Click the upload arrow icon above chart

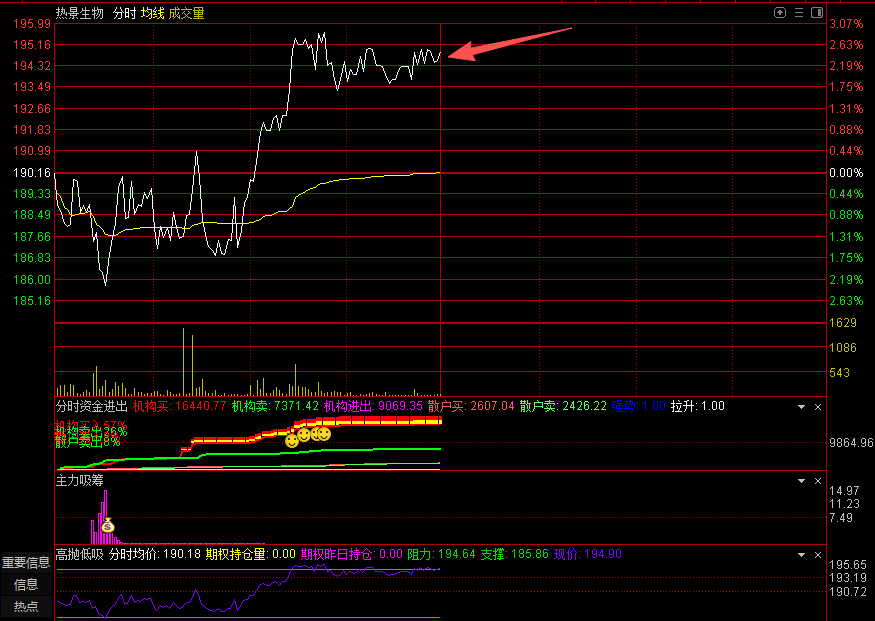point(781,13)
